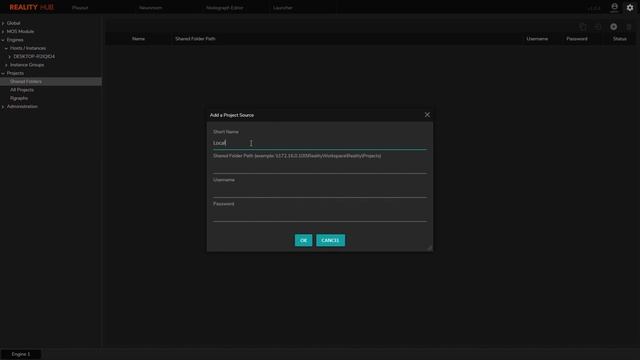Screen dimensions: 640x360
Task: Click the edit icon in the shared folders toolbar
Action: (x=598, y=27)
